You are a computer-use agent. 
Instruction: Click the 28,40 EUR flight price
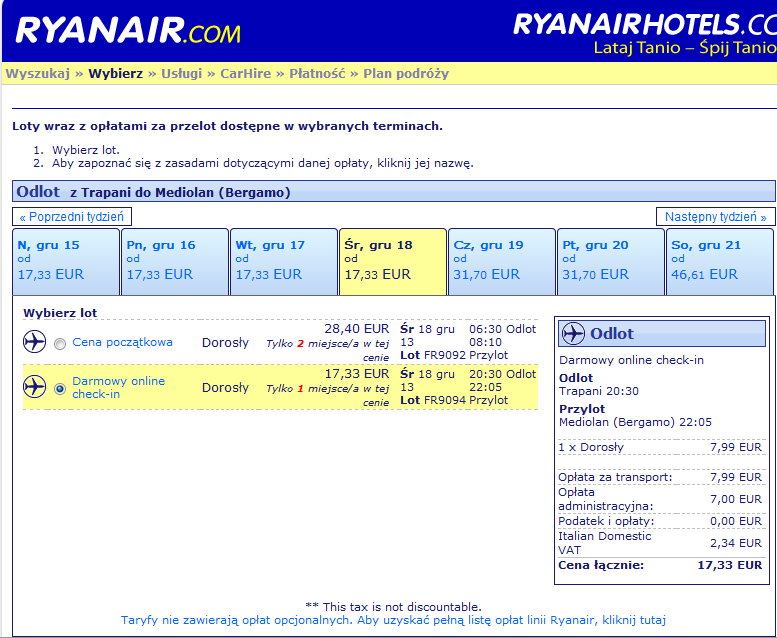click(357, 329)
